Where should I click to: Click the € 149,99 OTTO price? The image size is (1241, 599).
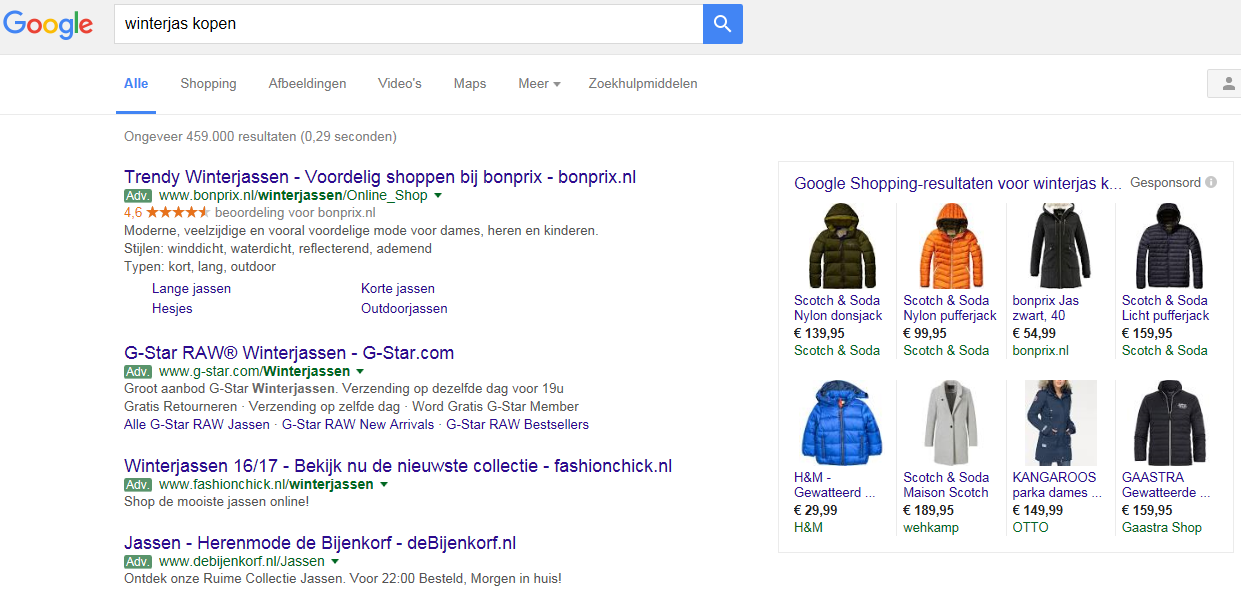1038,510
